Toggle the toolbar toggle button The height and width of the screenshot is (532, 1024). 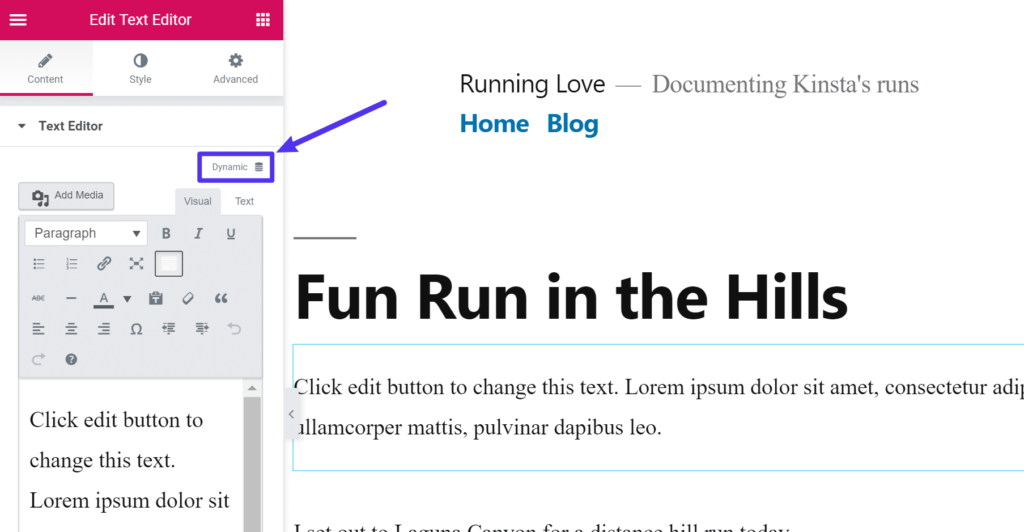click(x=169, y=264)
